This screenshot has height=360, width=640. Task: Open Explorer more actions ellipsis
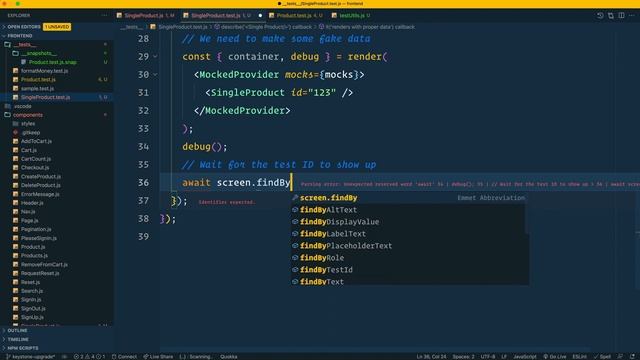click(104, 16)
